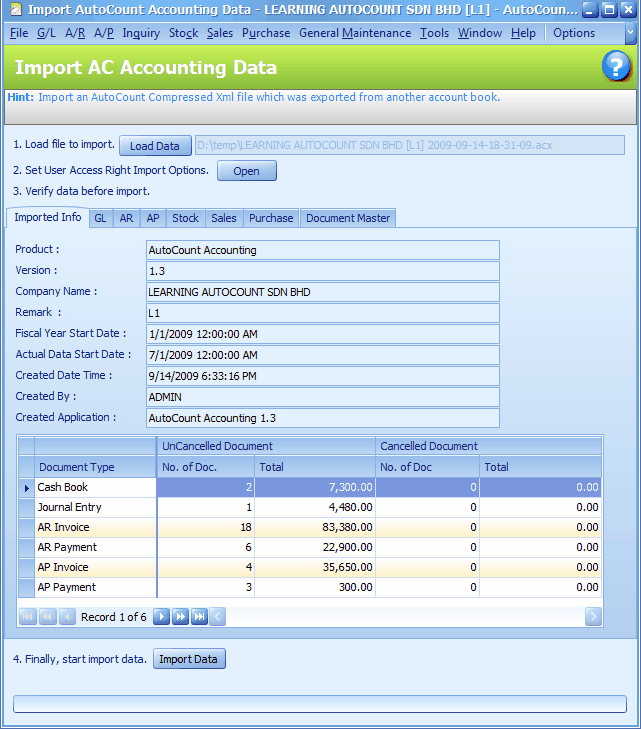This screenshot has width=641, height=729.
Task: Click the Created Application field
Action: (x=323, y=418)
